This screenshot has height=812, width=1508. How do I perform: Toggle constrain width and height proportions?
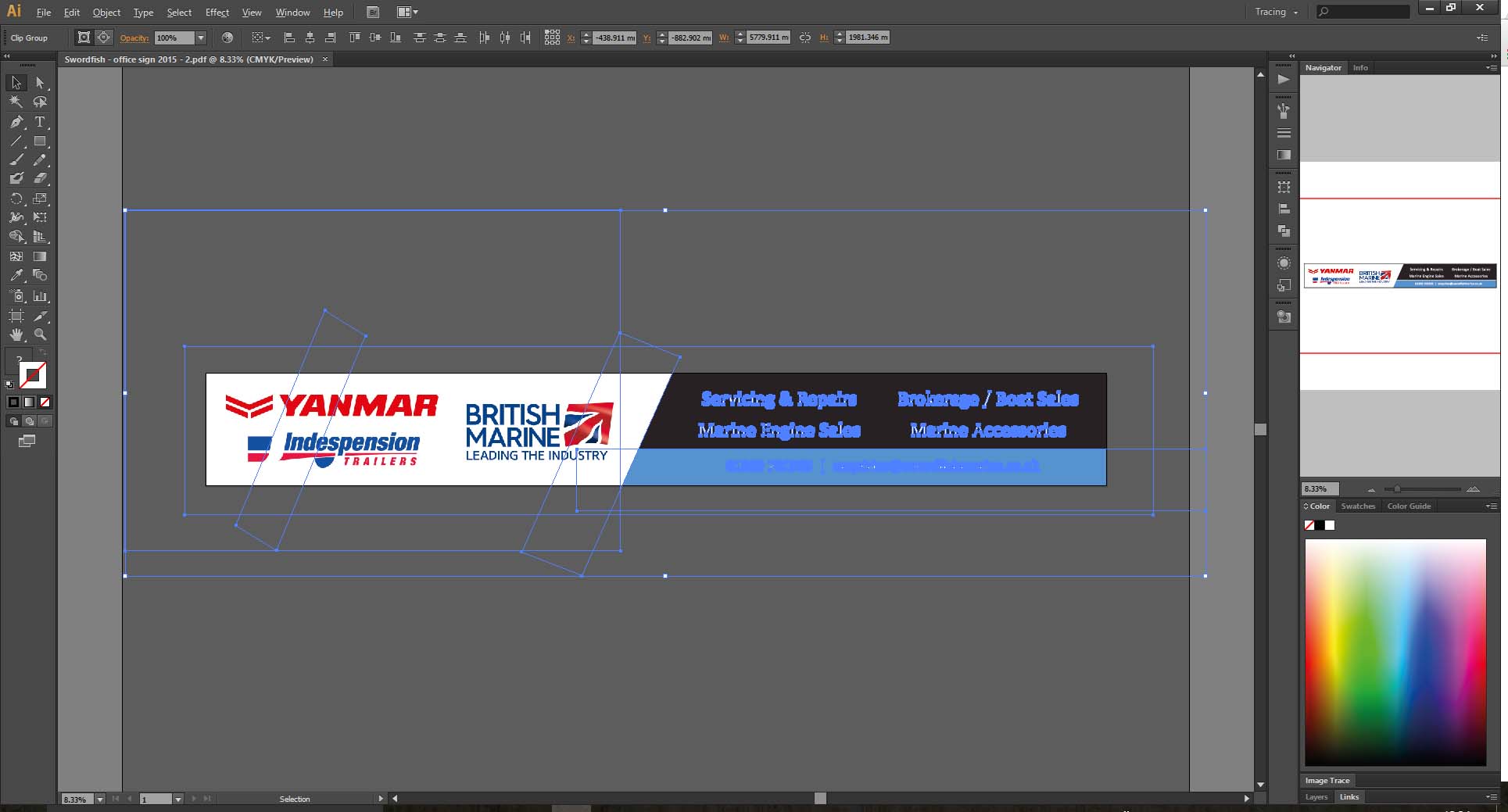click(805, 38)
